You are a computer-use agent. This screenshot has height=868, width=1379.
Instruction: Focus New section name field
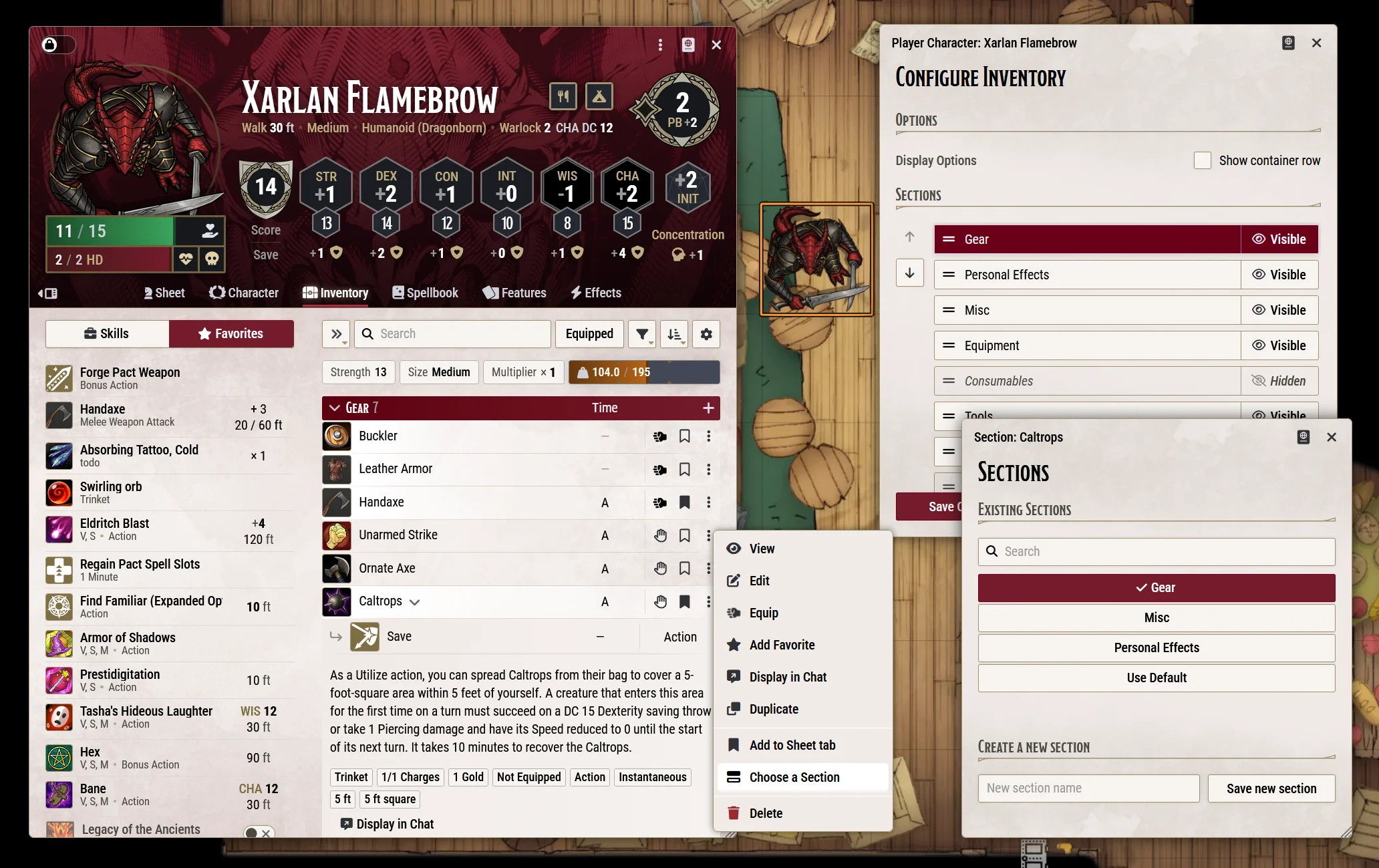click(x=1088, y=788)
